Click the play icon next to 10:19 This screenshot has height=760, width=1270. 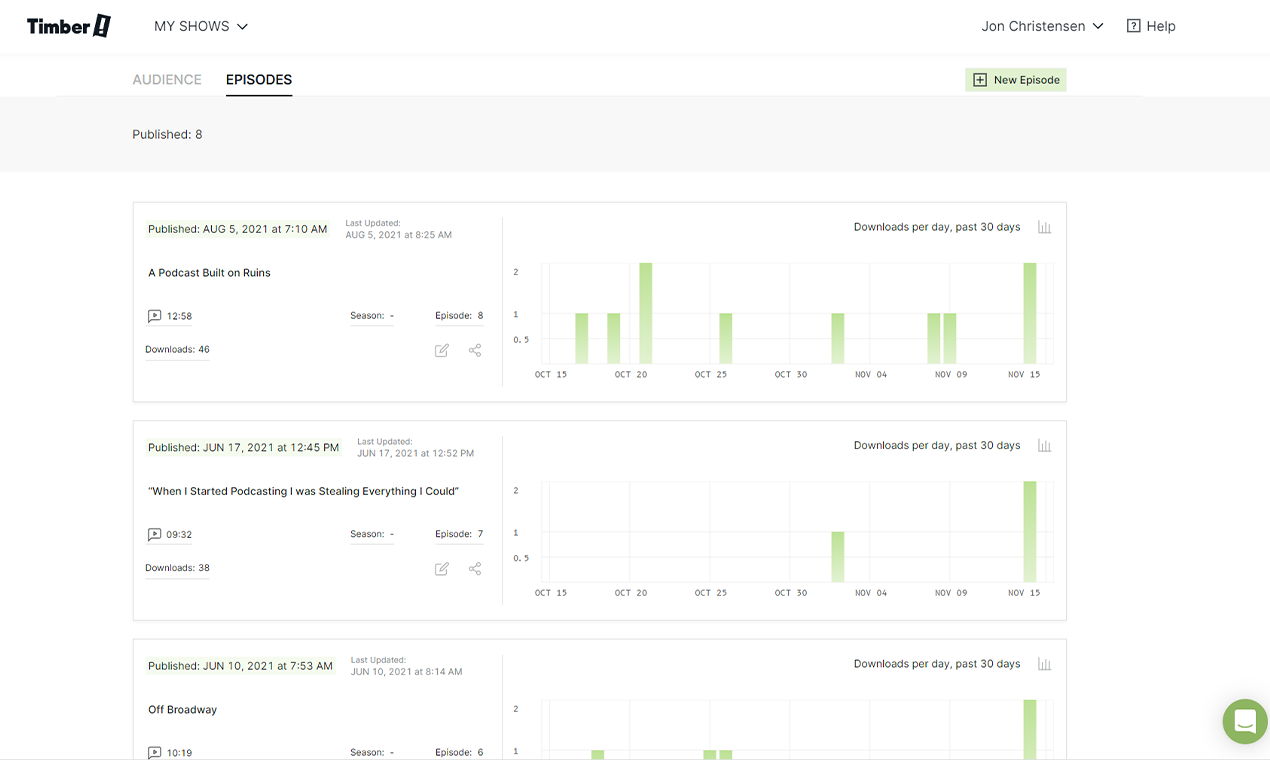coord(154,752)
